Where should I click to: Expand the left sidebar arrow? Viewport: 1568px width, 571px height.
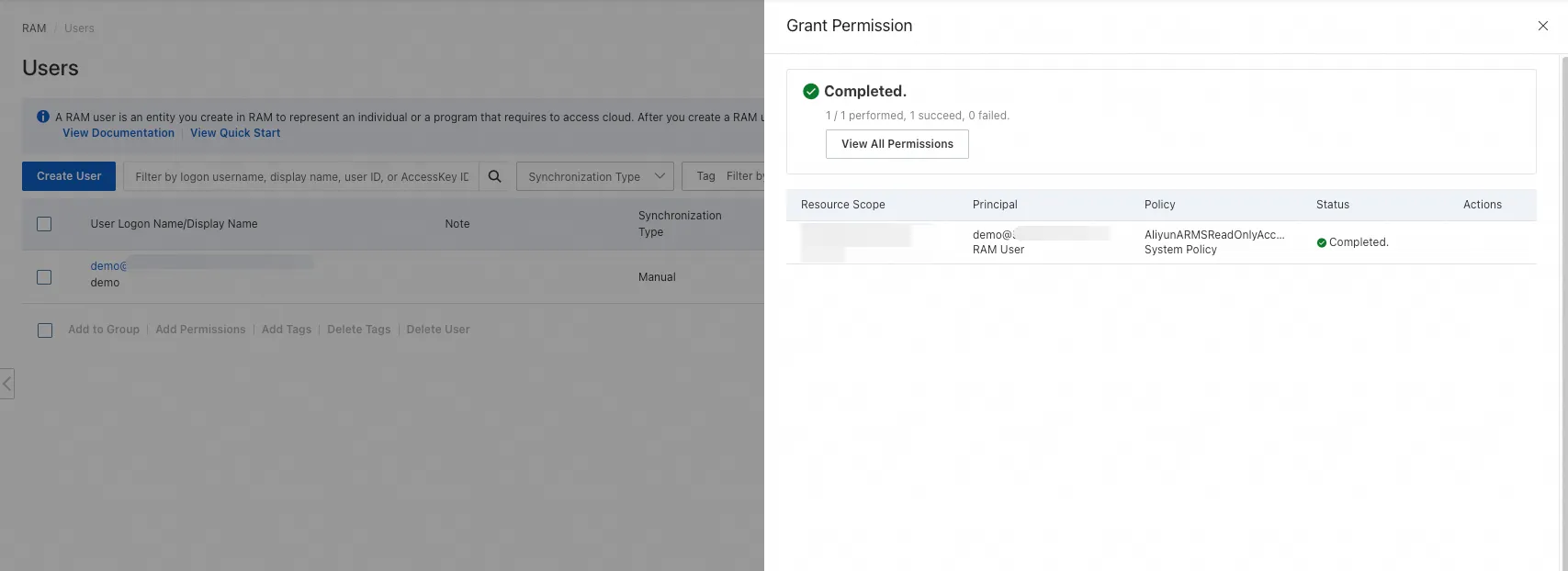click(x=7, y=383)
